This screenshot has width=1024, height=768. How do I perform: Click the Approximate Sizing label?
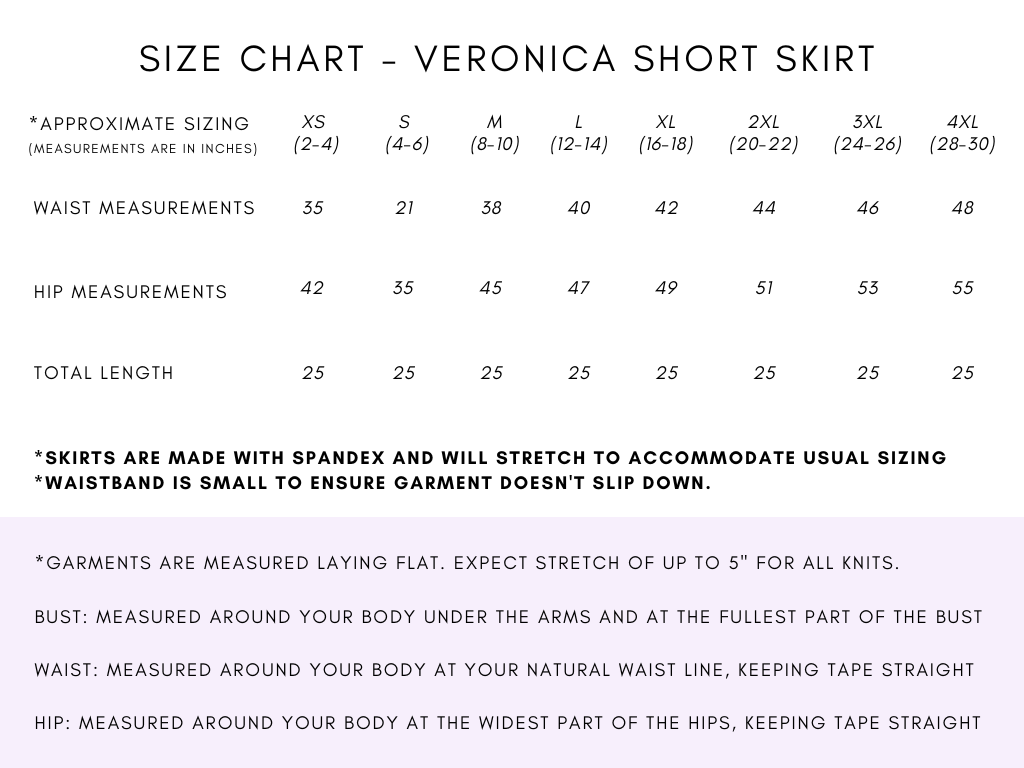tap(140, 124)
